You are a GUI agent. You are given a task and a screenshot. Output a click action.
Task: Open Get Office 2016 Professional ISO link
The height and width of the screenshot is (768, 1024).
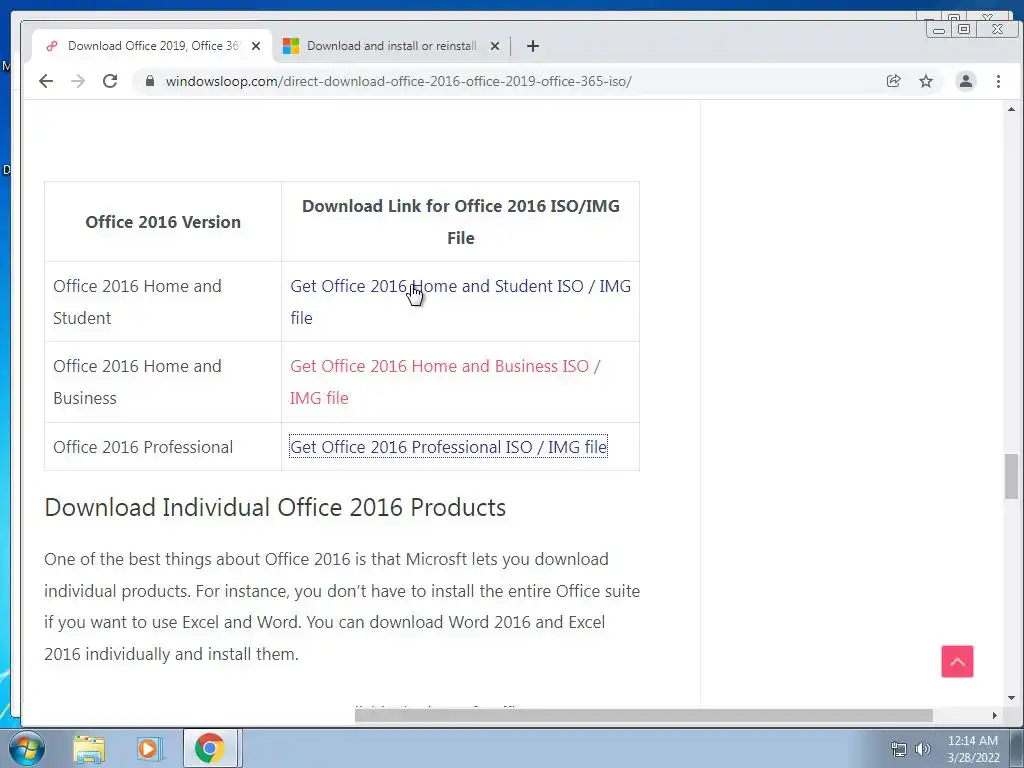(448, 447)
